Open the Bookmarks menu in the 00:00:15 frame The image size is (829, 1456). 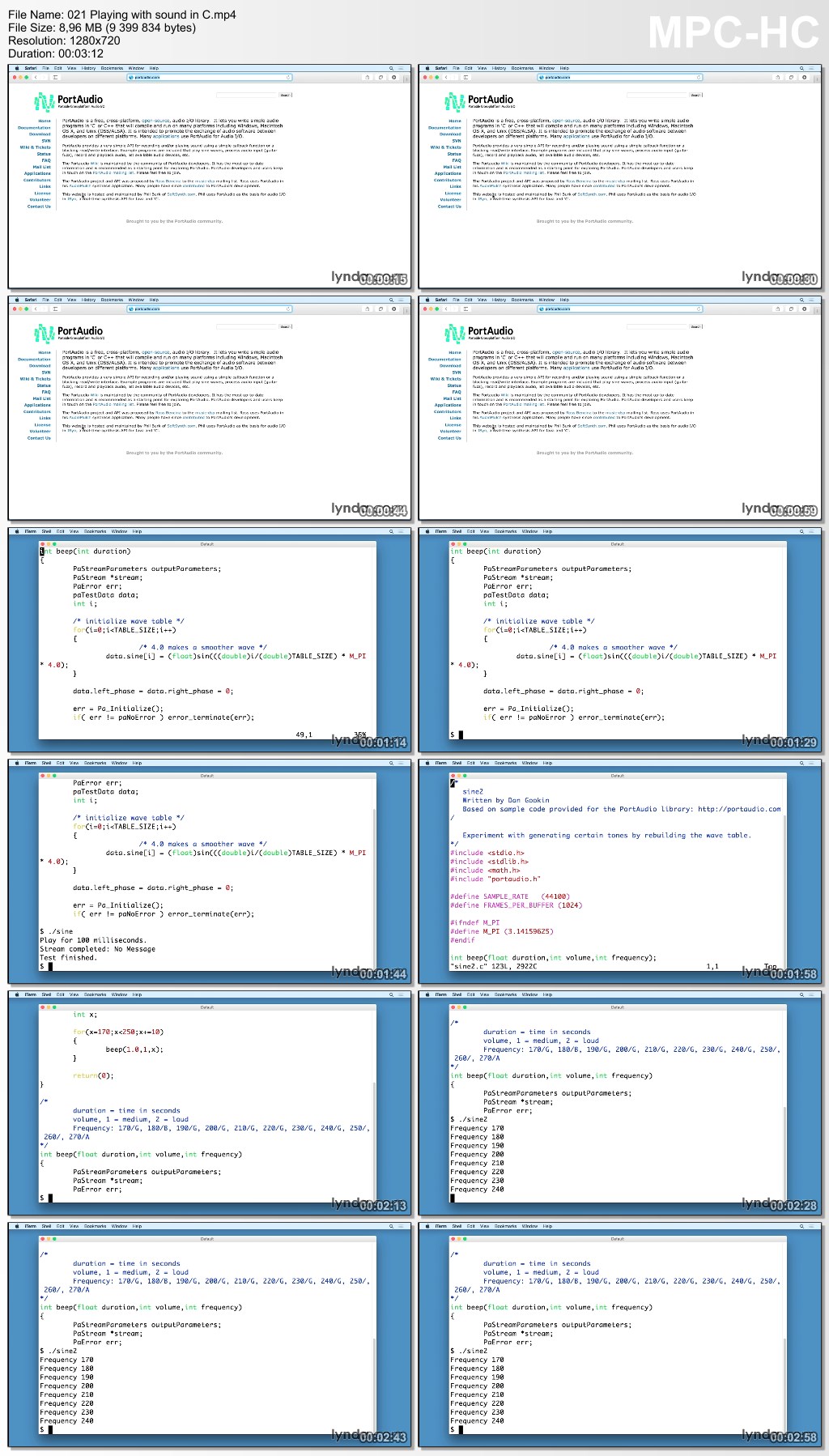pos(112,68)
